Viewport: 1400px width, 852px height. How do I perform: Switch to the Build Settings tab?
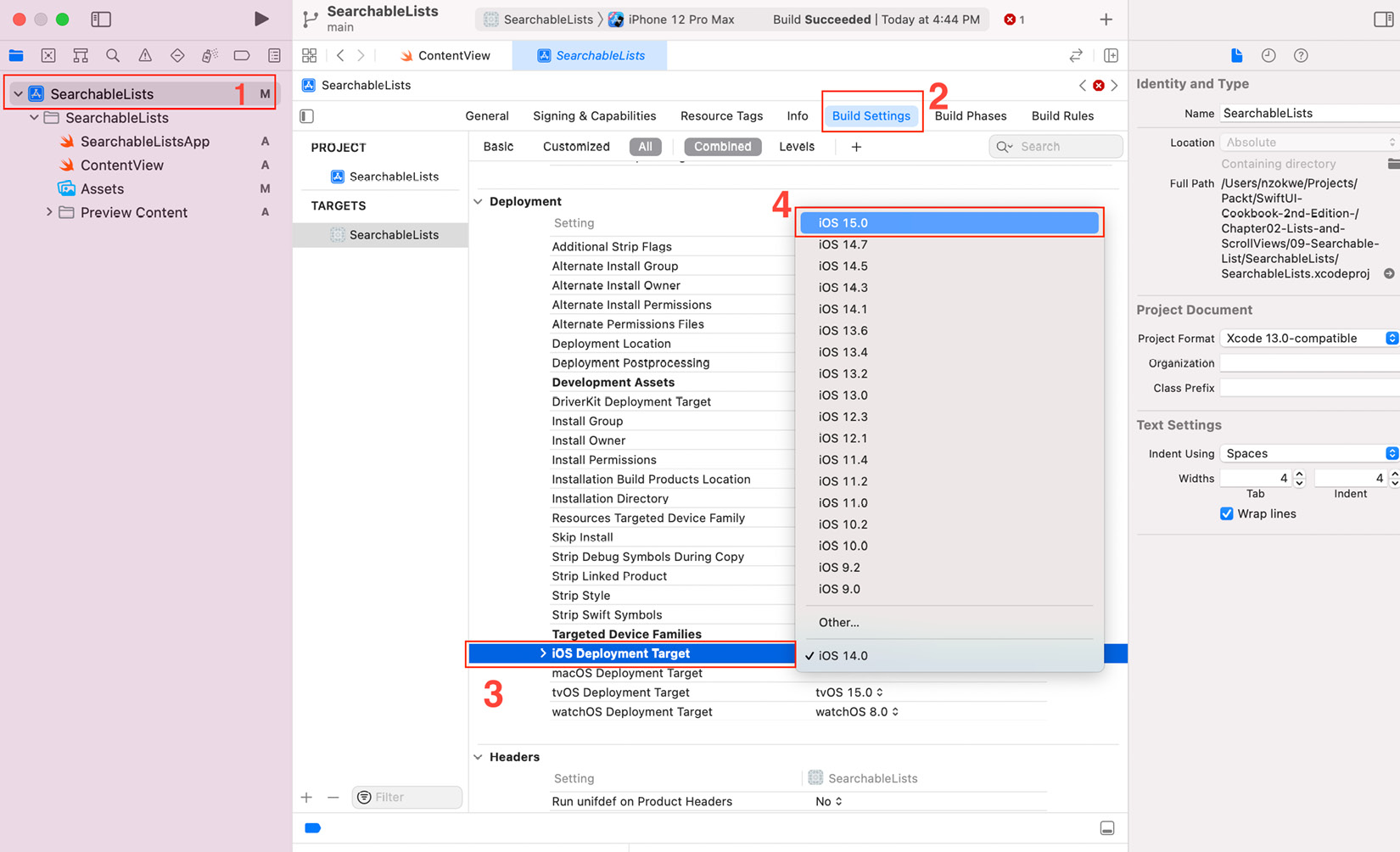point(871,115)
